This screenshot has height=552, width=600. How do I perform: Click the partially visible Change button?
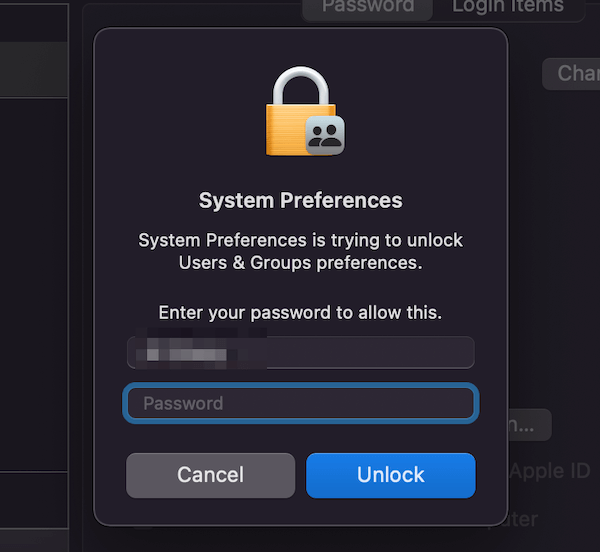tap(573, 74)
